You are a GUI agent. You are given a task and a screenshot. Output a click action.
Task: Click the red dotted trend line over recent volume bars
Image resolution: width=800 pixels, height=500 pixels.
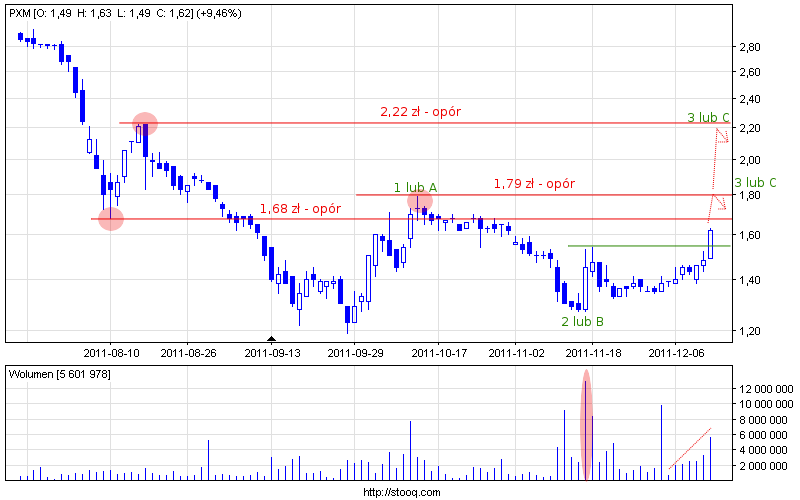[690, 449]
